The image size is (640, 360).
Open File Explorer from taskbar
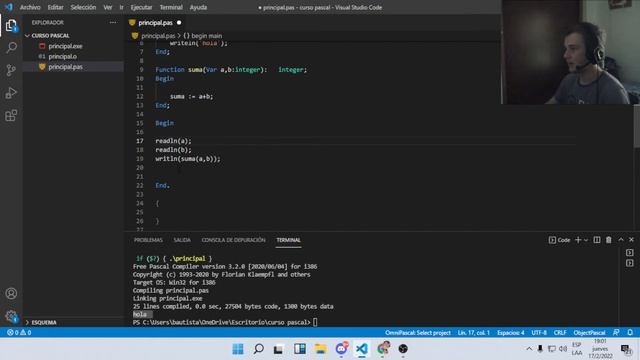pyautogui.click(x=320, y=349)
